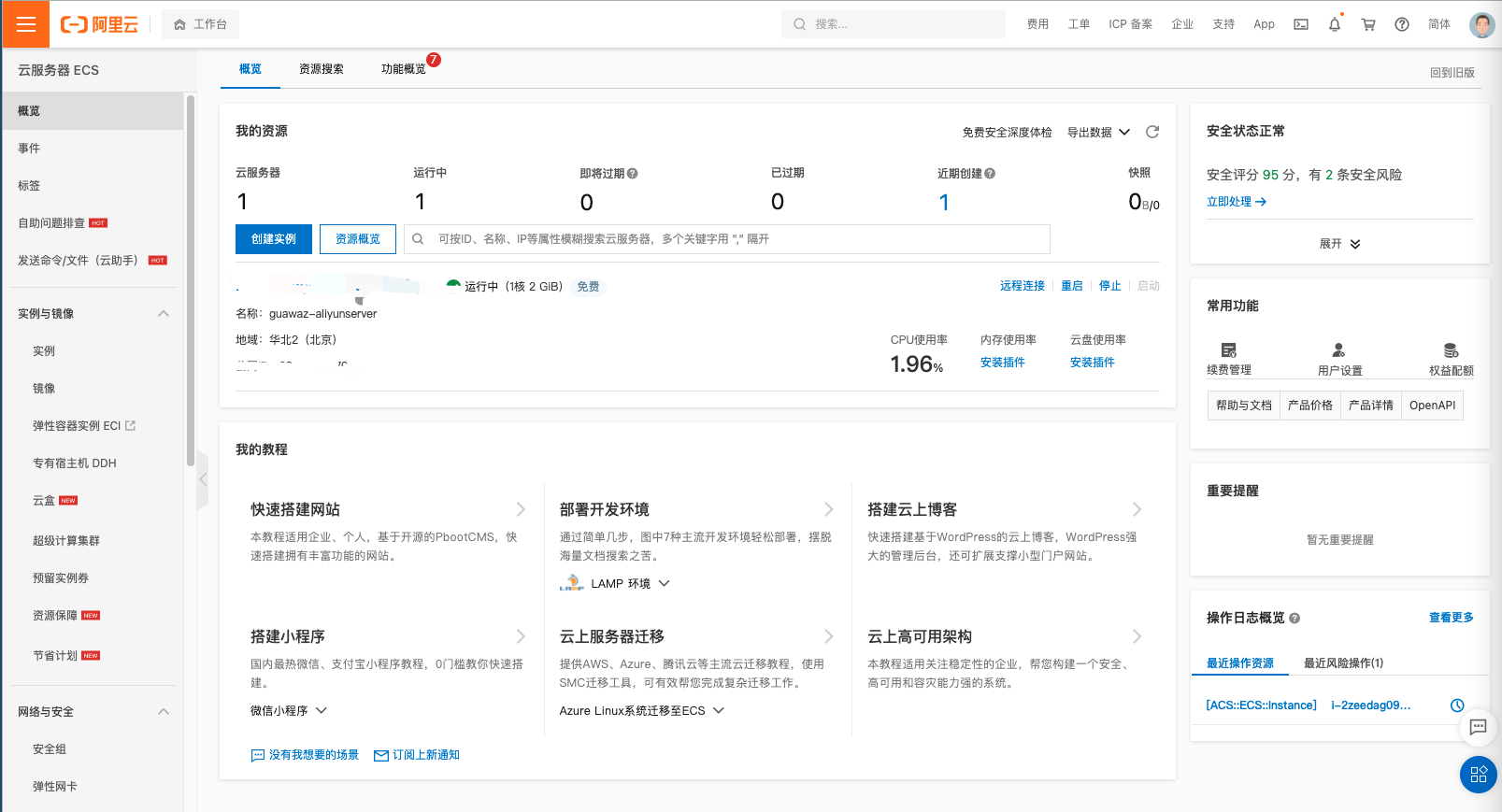Click the 帮助与文档 button
The height and width of the screenshot is (812, 1502).
(1244, 406)
